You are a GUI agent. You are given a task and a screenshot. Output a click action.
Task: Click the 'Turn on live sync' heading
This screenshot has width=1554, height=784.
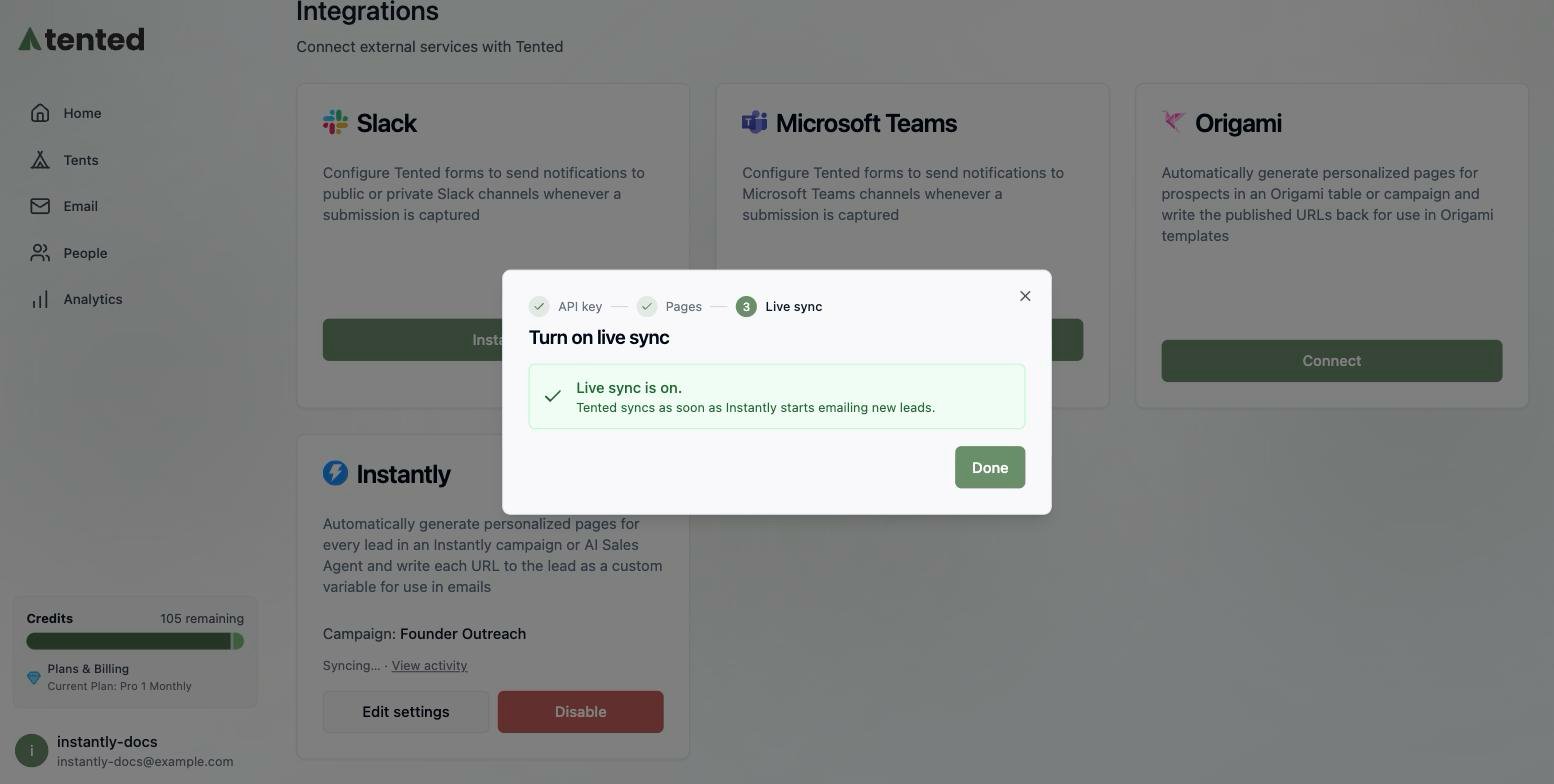599,338
